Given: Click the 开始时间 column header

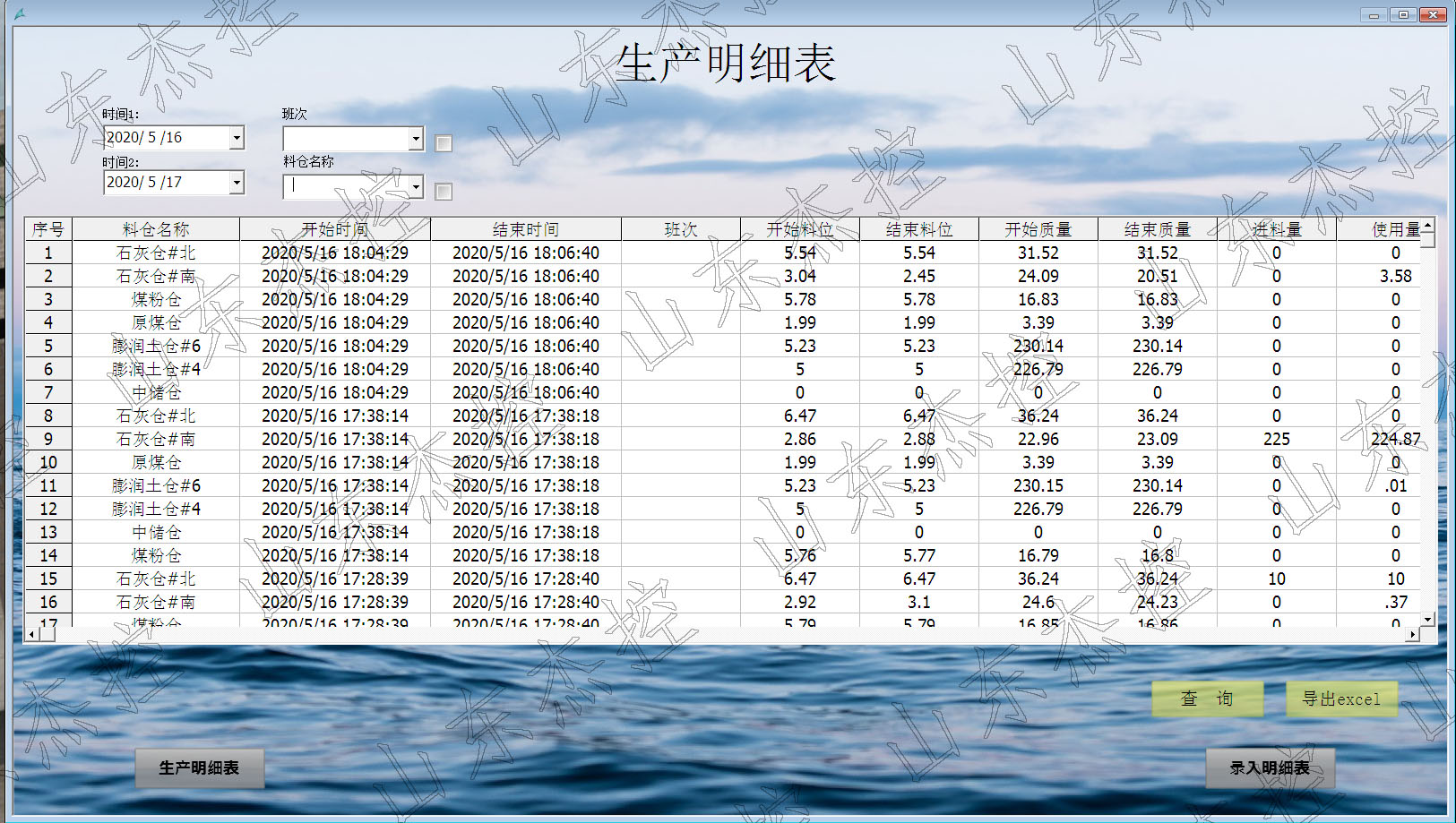Looking at the screenshot, I should 335,229.
